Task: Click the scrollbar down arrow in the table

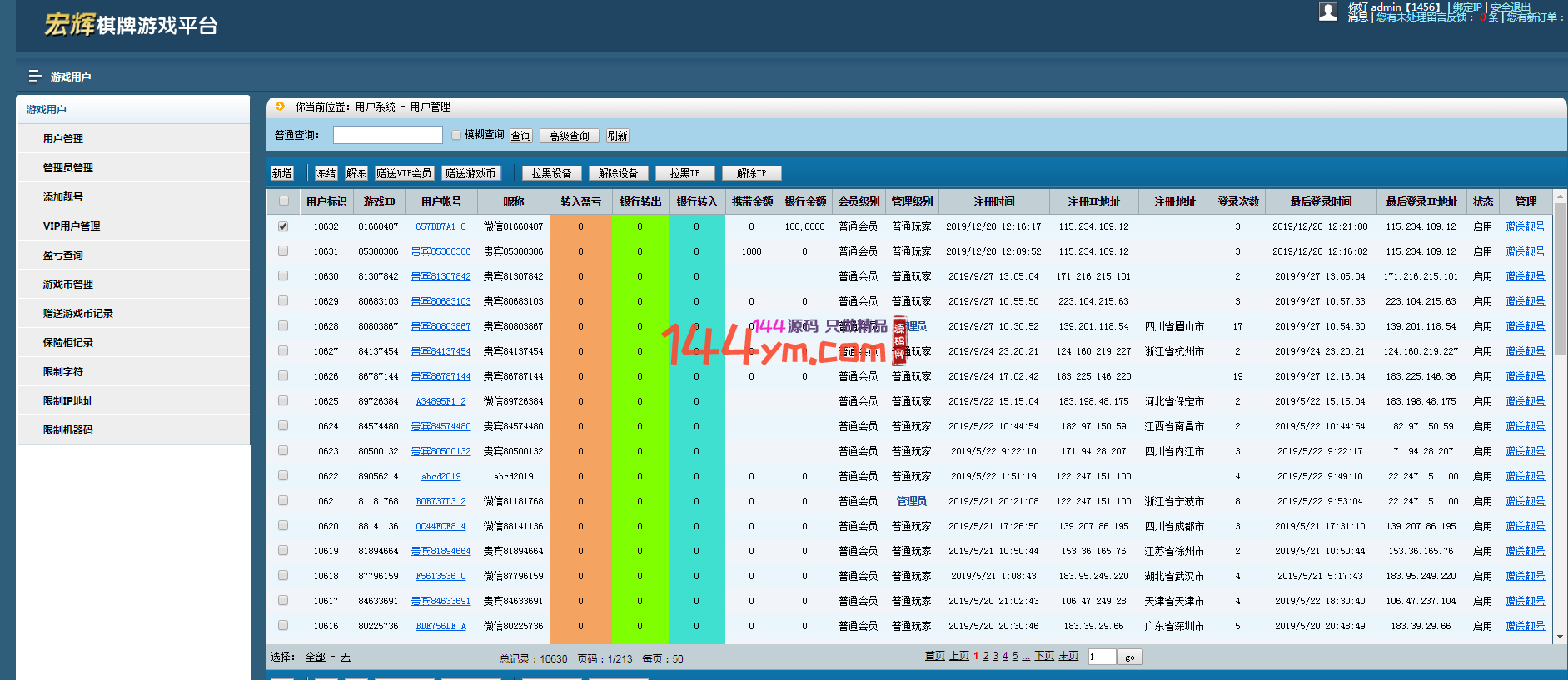Action: click(1560, 637)
